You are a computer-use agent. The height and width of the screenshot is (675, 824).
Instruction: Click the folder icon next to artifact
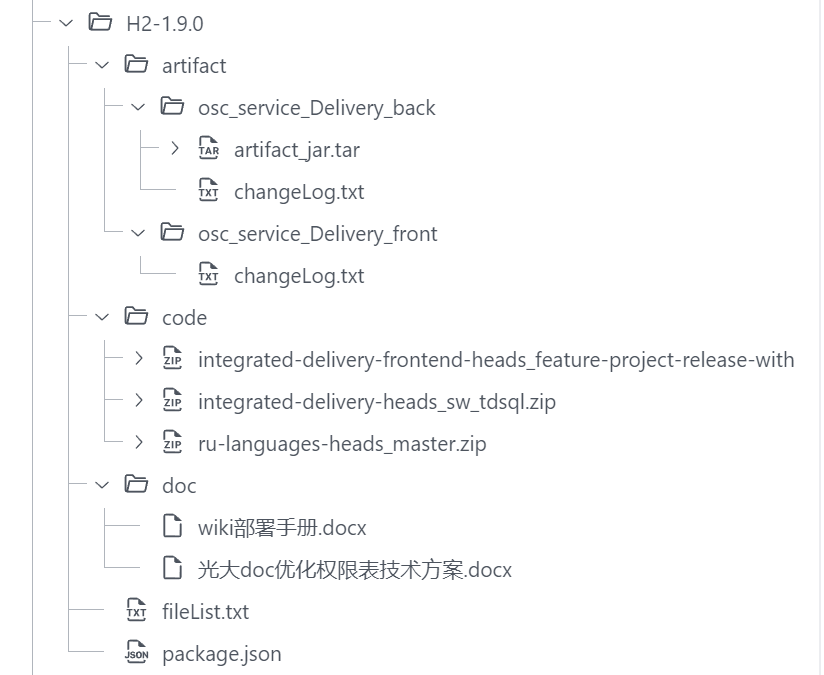136,65
